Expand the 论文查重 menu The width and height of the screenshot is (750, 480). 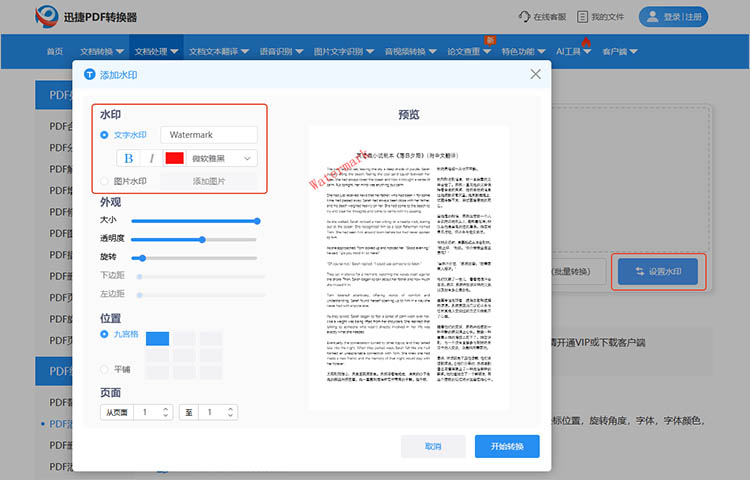469,51
